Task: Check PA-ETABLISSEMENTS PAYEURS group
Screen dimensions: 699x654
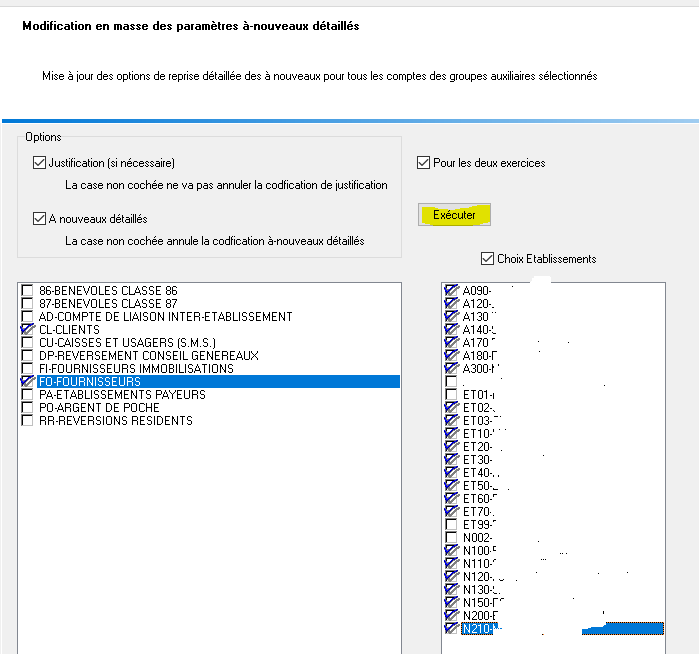Action: click(x=27, y=395)
